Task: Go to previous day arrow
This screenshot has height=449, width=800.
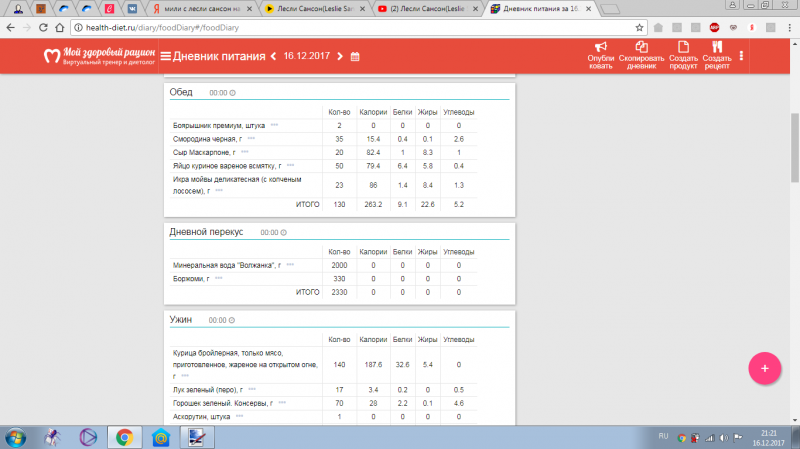Action: pos(274,57)
